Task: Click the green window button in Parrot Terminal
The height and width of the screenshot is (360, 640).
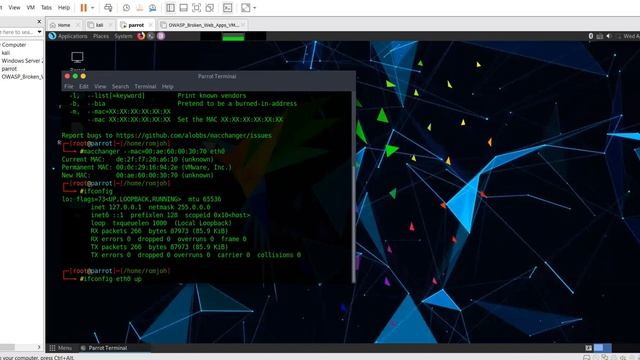Action: [x=75, y=76]
